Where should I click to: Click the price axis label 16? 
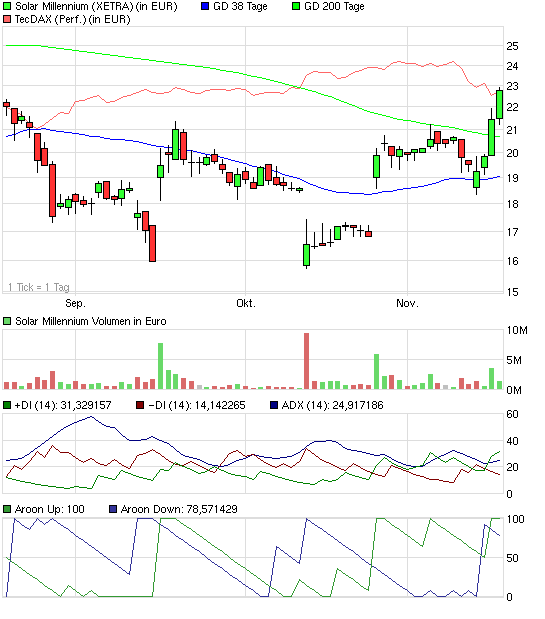512,261
